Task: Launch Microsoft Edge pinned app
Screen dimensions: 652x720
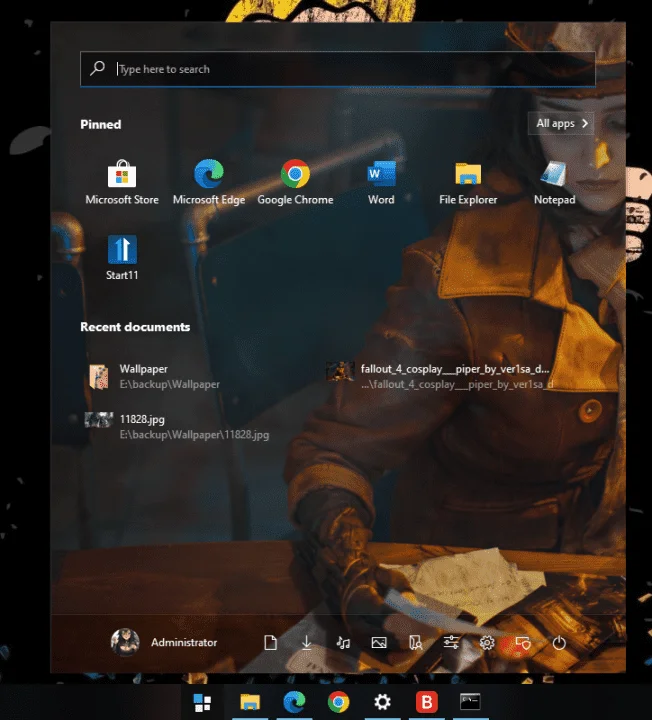Action: pos(209,182)
